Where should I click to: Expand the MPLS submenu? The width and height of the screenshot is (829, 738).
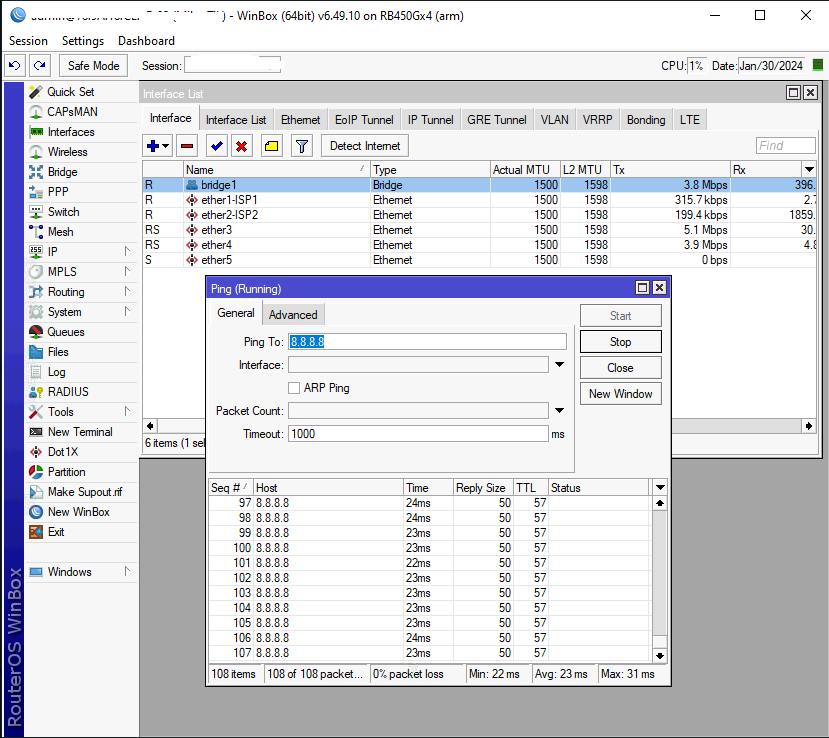(127, 272)
